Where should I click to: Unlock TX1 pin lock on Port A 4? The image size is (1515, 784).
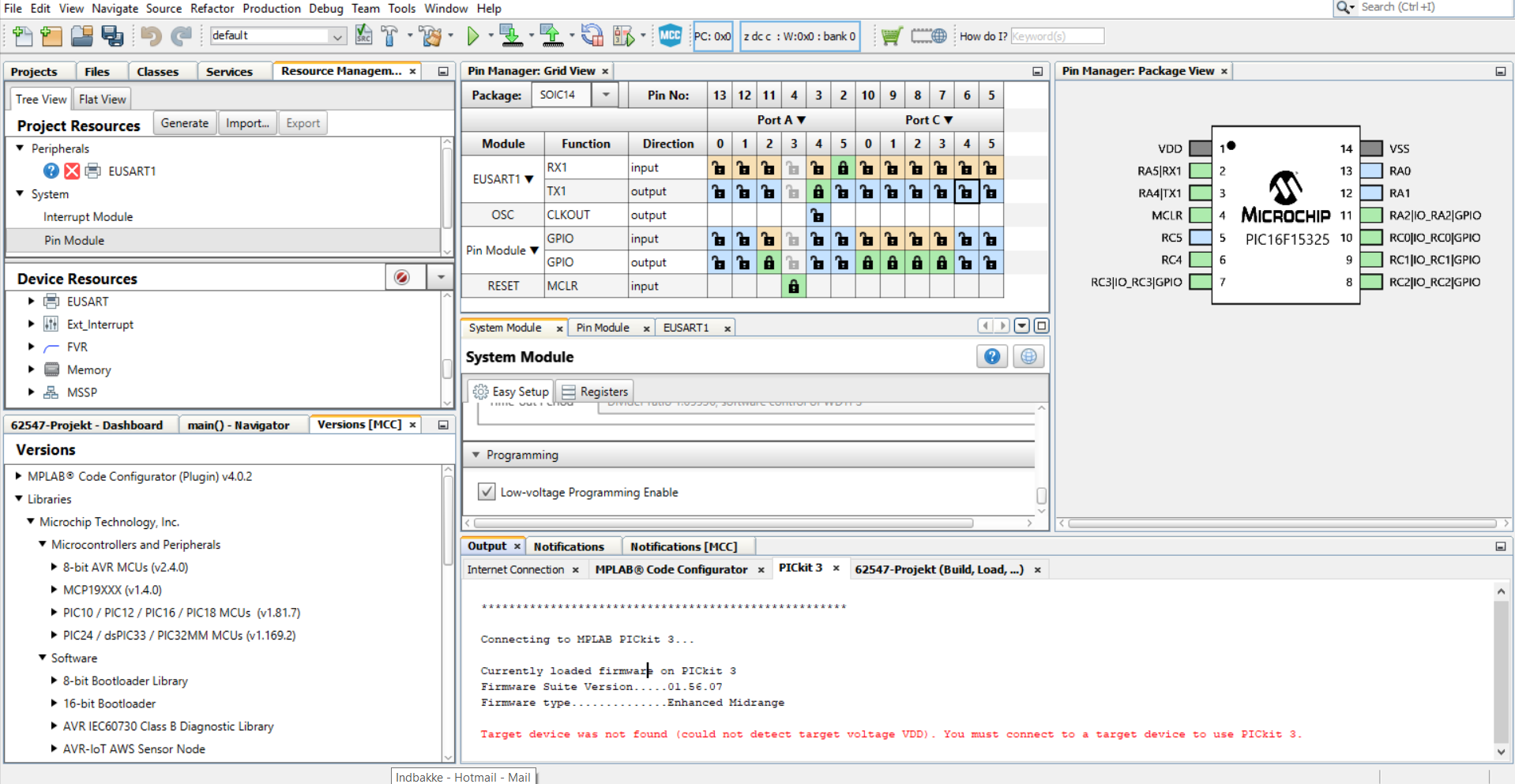[x=818, y=191]
